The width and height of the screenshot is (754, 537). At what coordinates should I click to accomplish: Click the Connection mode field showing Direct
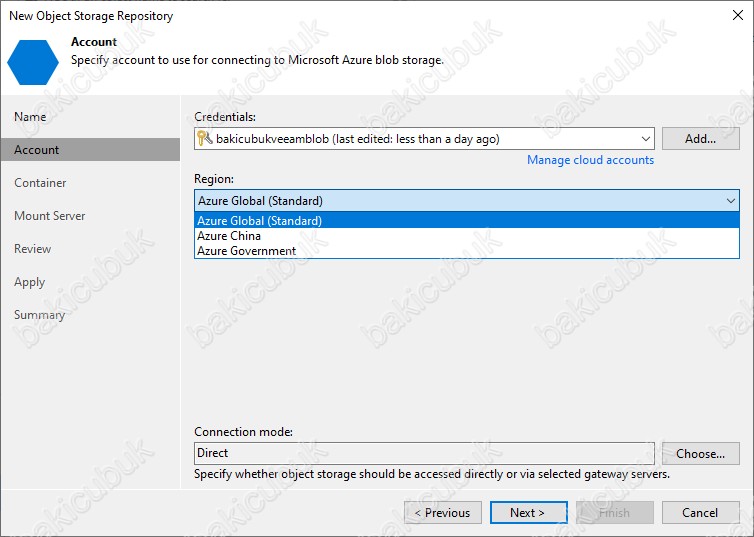tap(424, 453)
